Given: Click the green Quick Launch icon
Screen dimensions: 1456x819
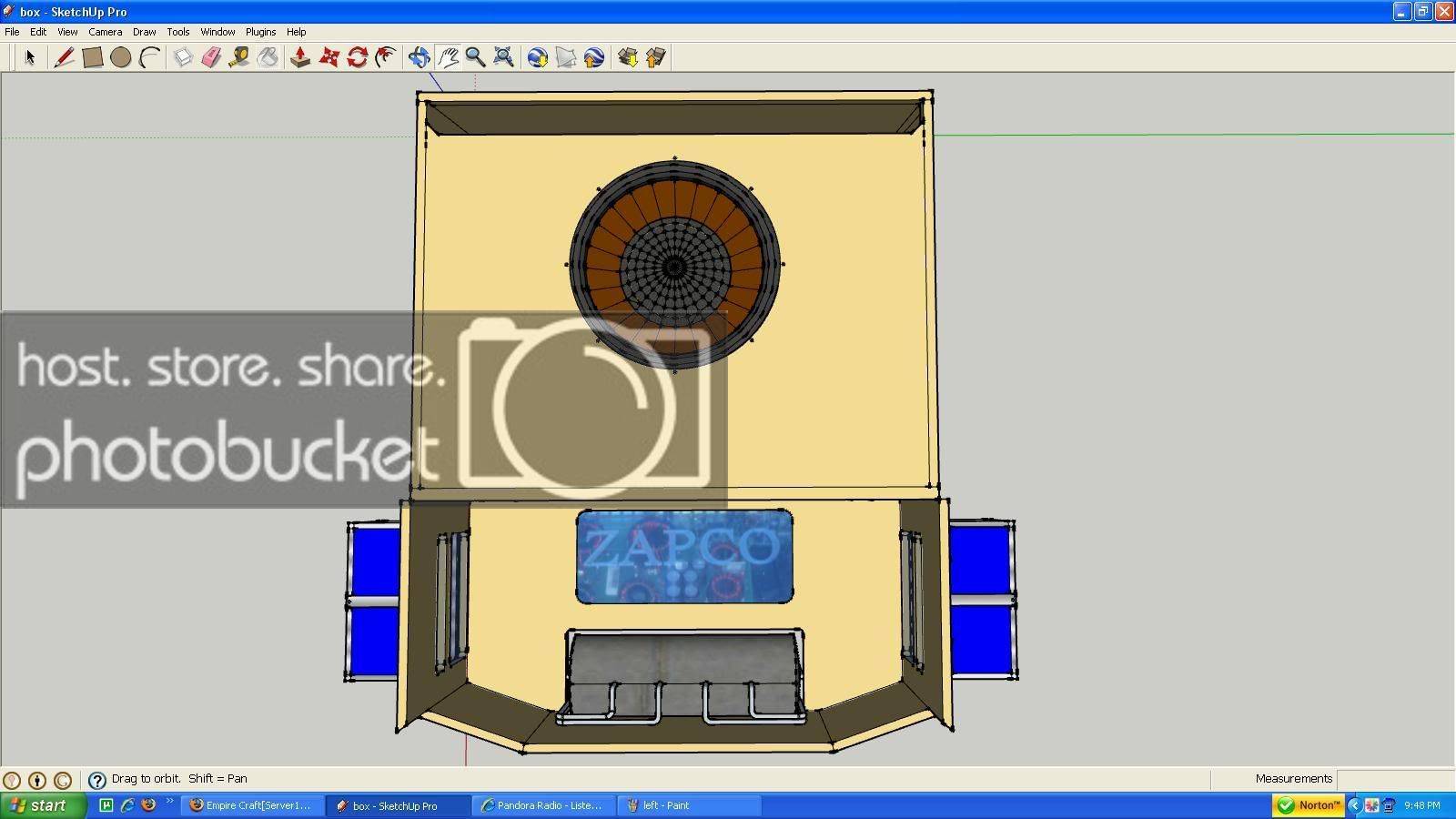Looking at the screenshot, I should [106, 805].
